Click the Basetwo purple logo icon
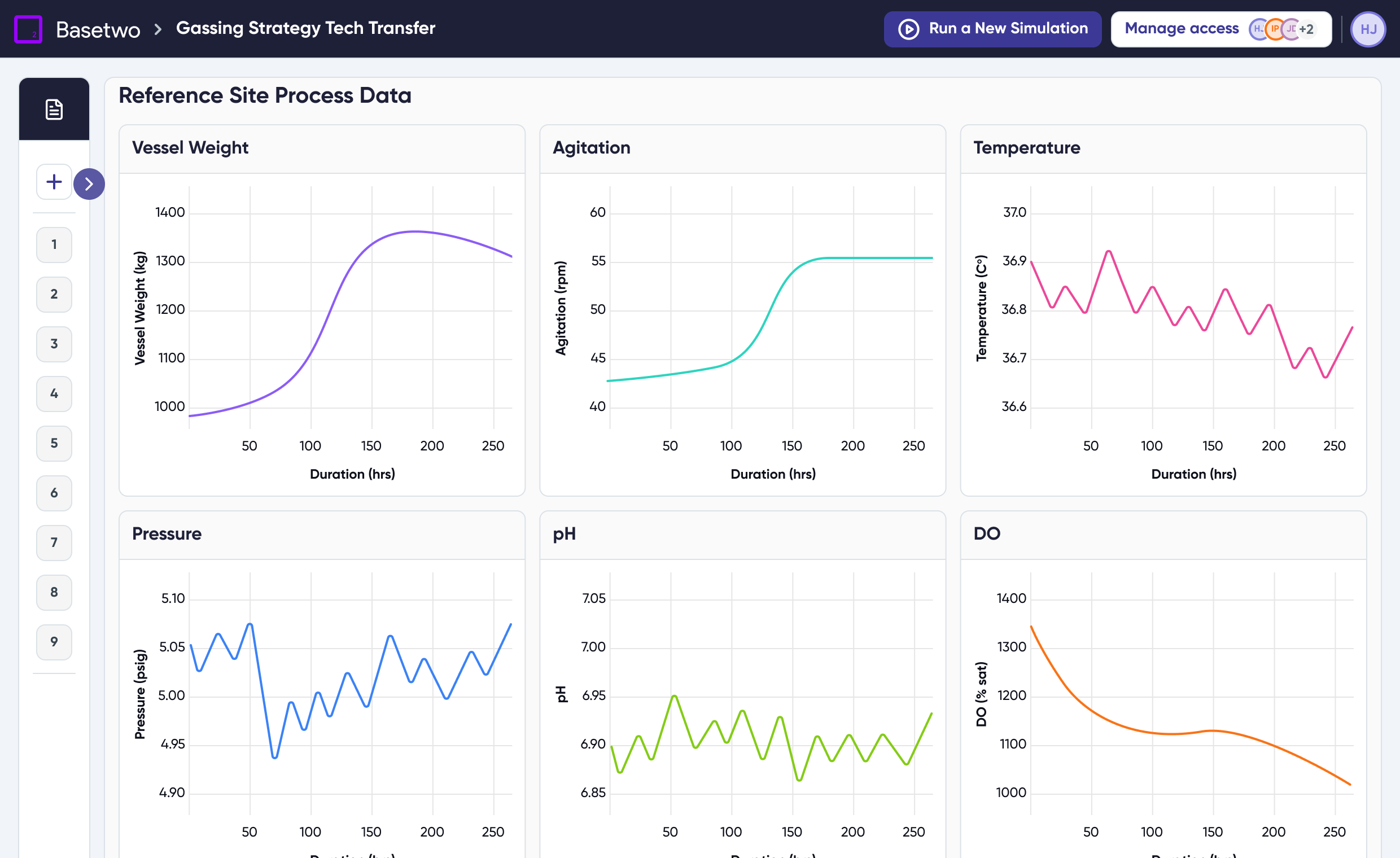1400x858 pixels. 28,29
